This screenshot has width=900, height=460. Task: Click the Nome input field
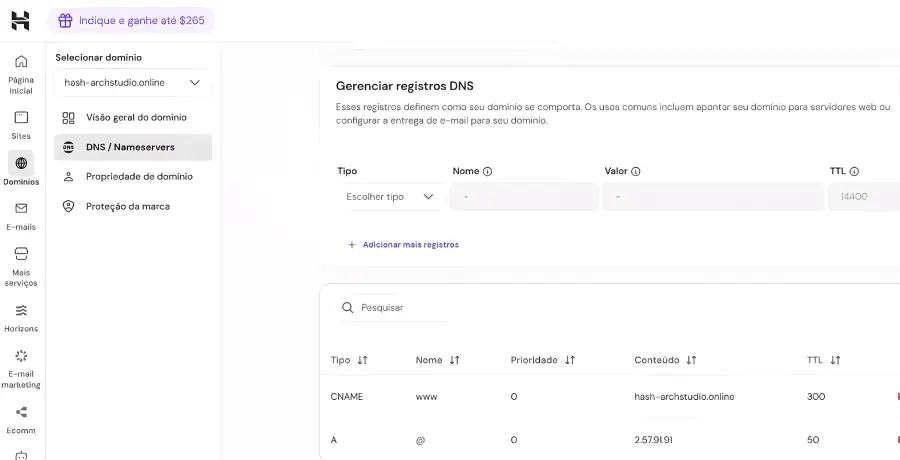coord(524,196)
